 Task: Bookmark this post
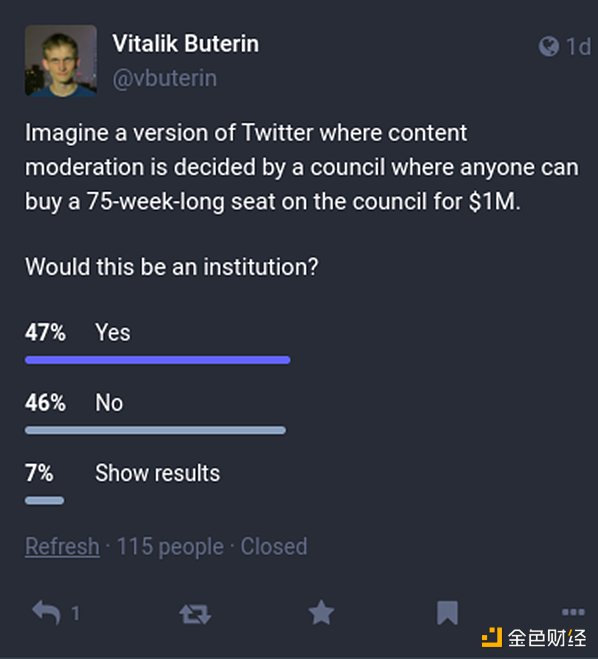(447, 613)
